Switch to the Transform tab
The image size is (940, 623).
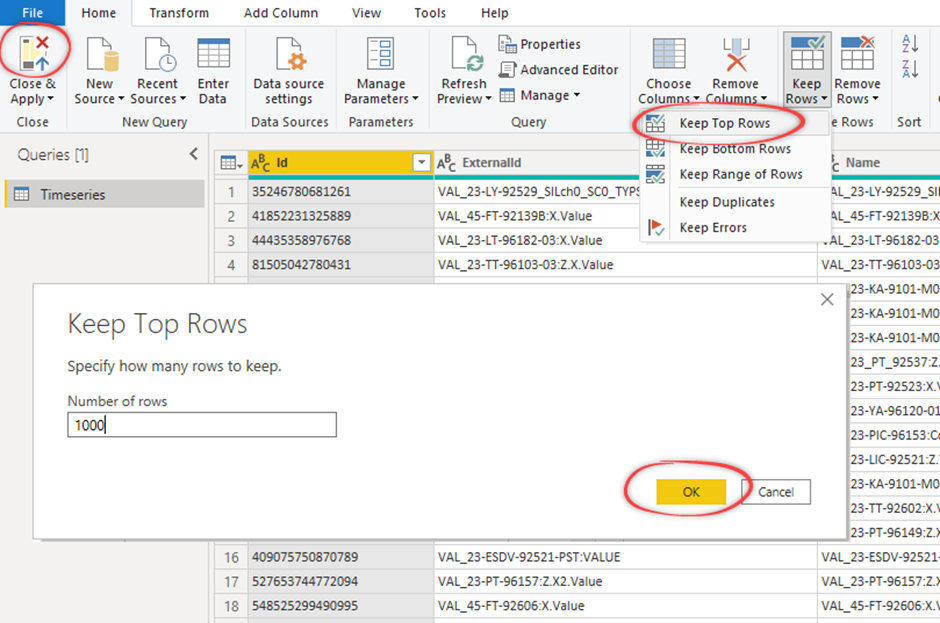(x=179, y=13)
